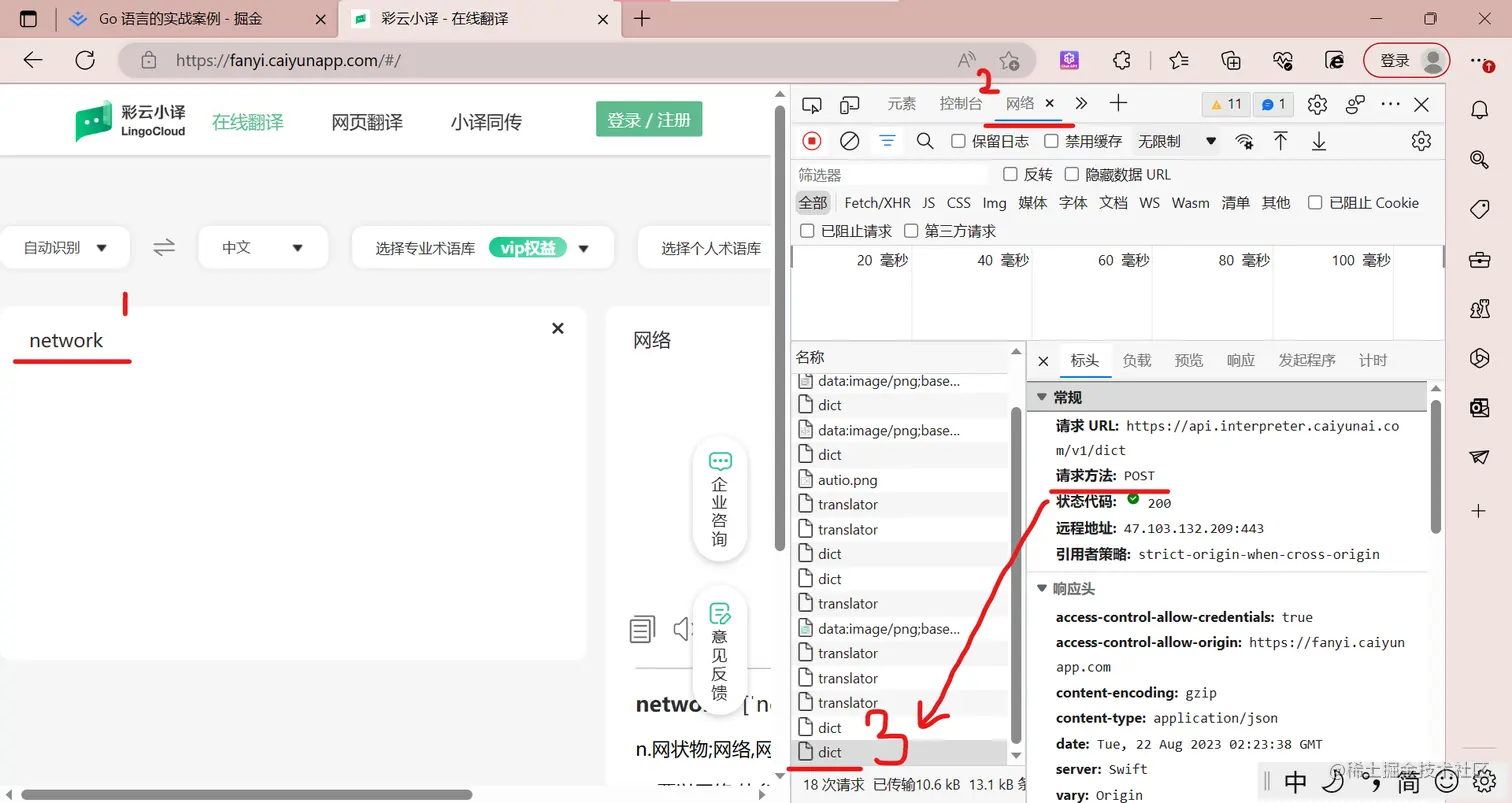Filter requests by Fetch/XHR
Screen dimensions: 1512x803
click(877, 202)
